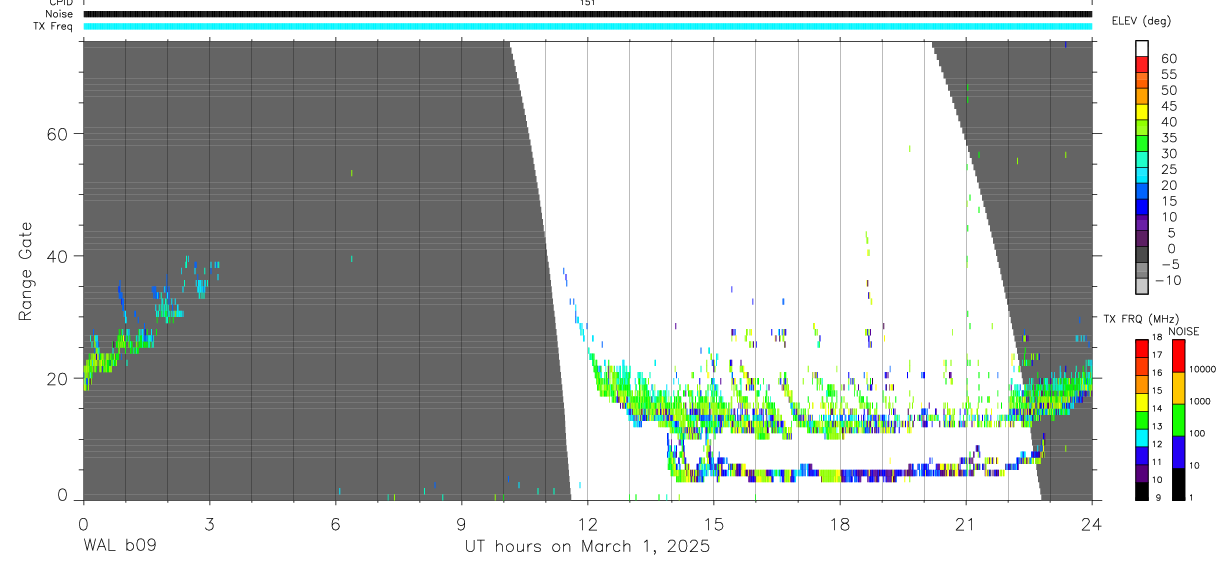Click NOISE legend value 1000
The height and width of the screenshot is (567, 1228).
pos(1200,401)
